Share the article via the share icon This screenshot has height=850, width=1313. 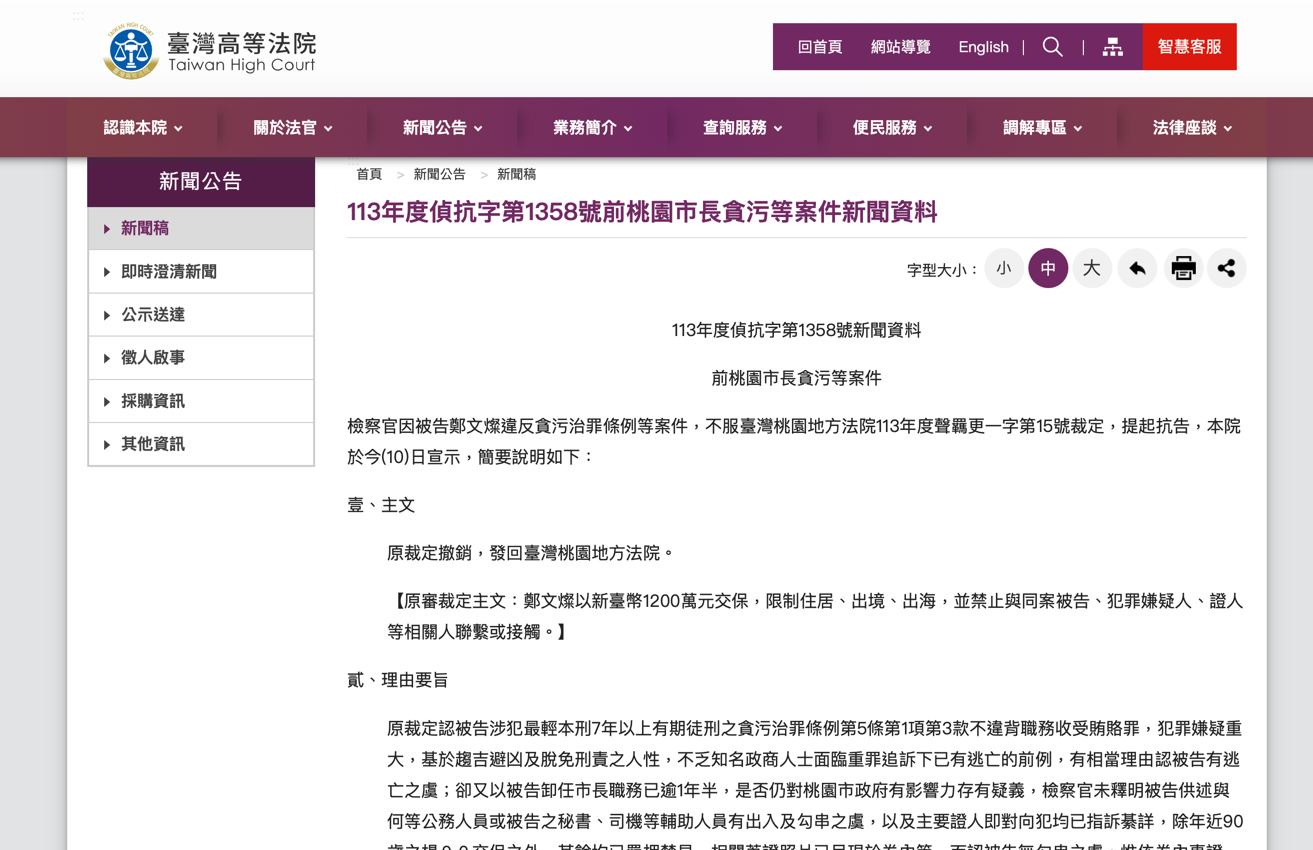[x=1226, y=268]
